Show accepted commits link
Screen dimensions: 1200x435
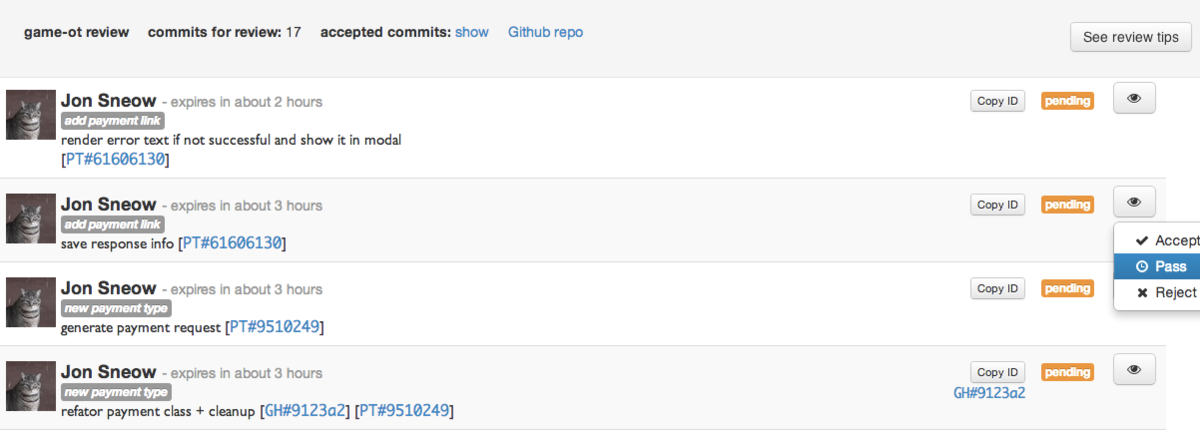[472, 32]
